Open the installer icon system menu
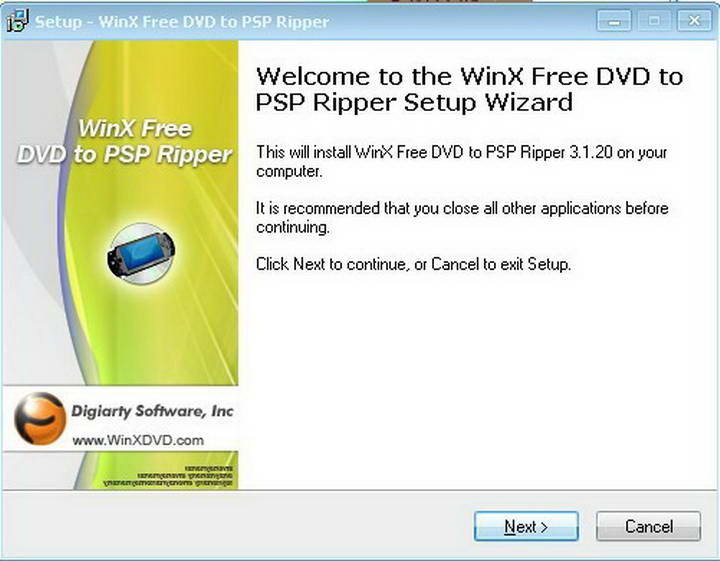Screen dimensions: 720x561 17,21
